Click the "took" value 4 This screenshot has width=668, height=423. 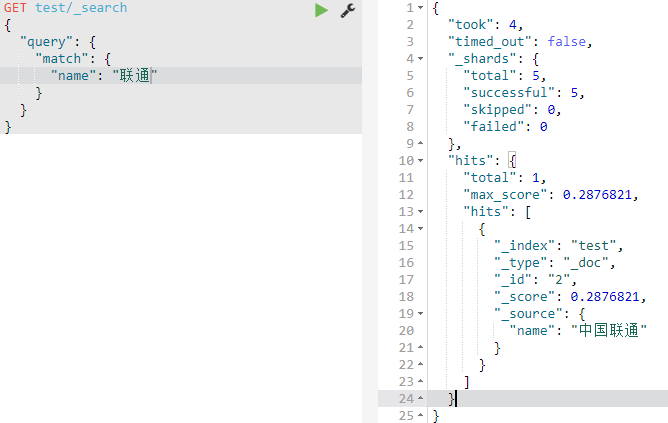tap(513, 25)
